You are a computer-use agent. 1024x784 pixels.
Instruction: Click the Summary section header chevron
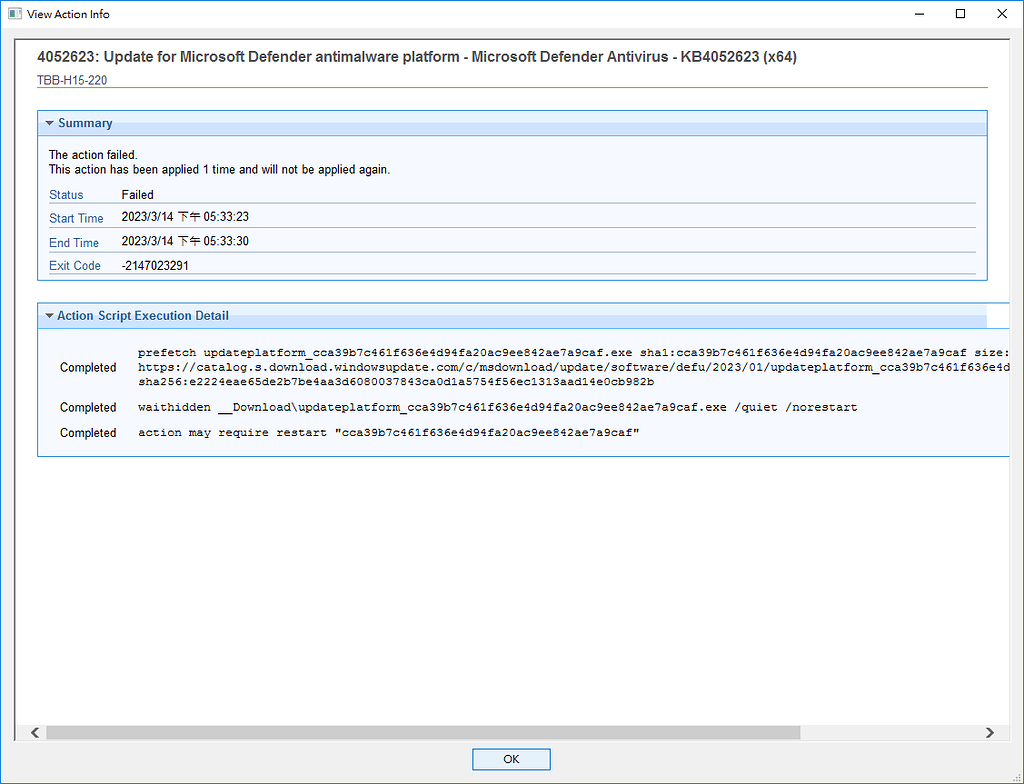pos(49,122)
